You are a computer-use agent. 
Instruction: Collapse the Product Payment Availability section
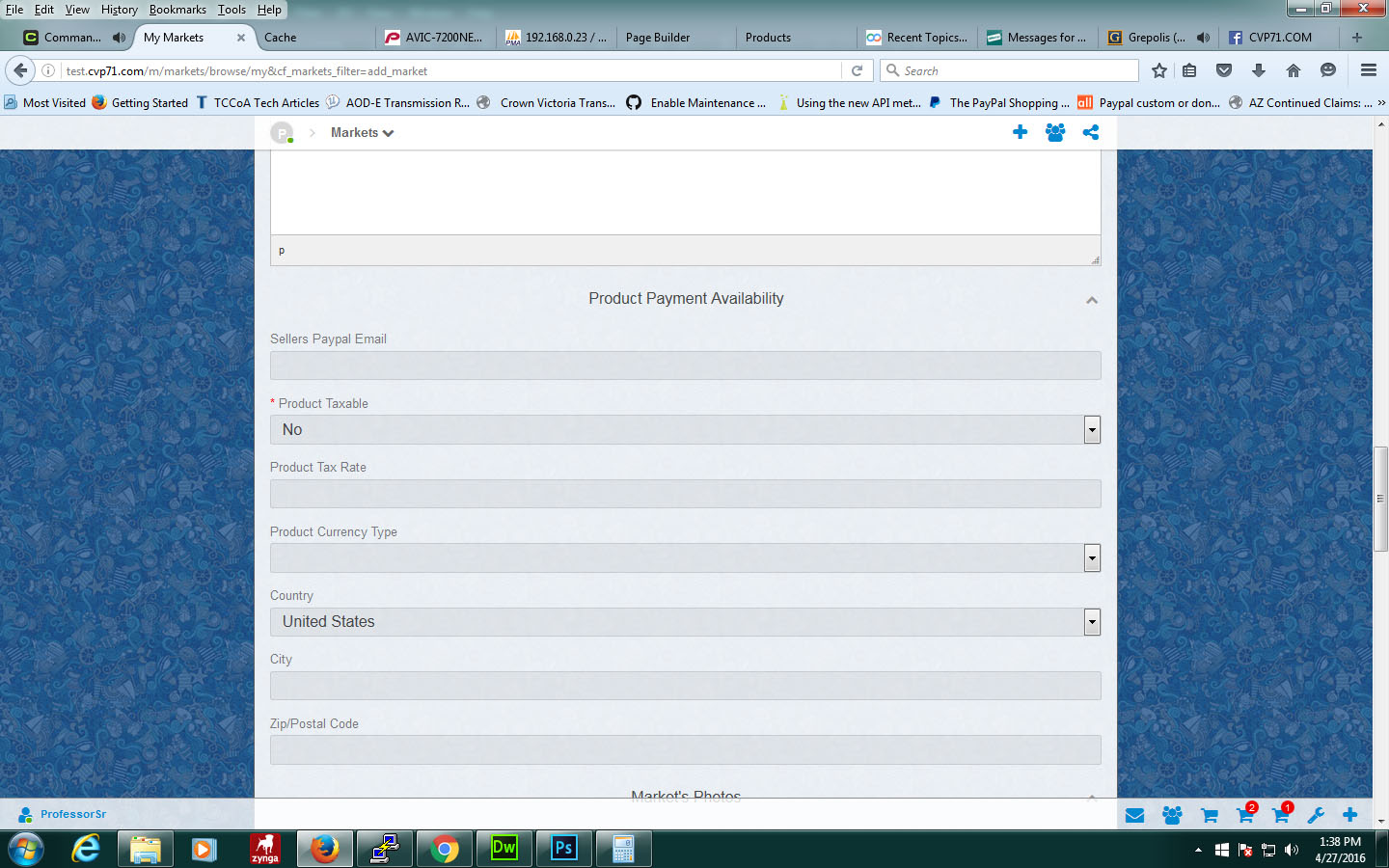(1092, 300)
